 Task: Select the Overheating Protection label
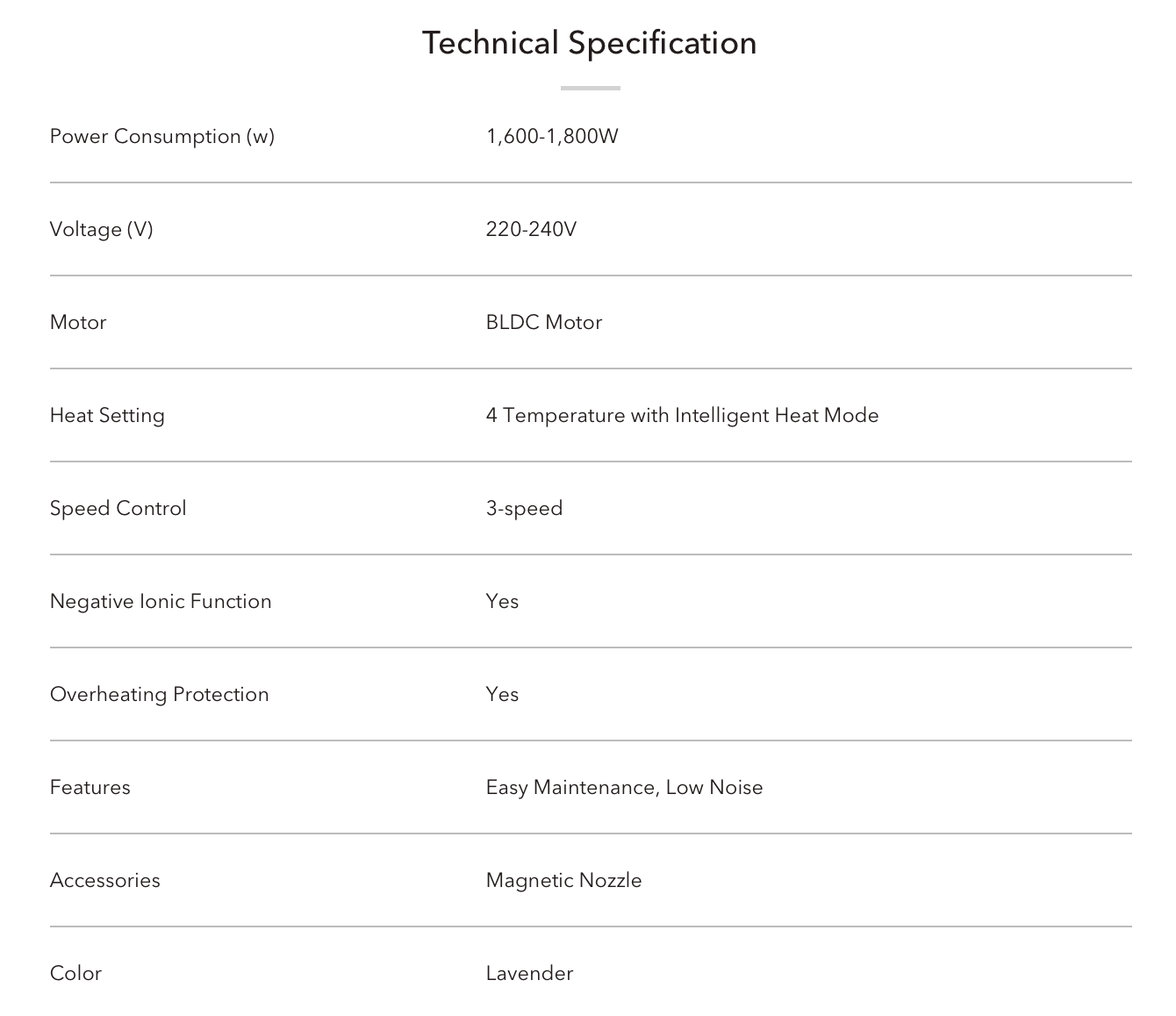click(160, 695)
